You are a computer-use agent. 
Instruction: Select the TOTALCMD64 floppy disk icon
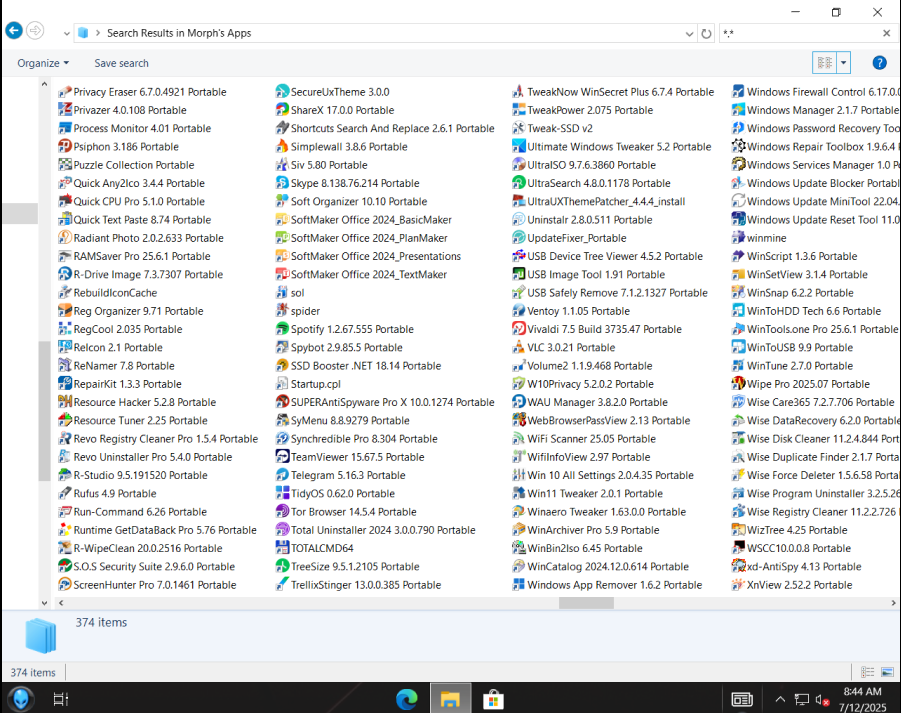pos(282,548)
